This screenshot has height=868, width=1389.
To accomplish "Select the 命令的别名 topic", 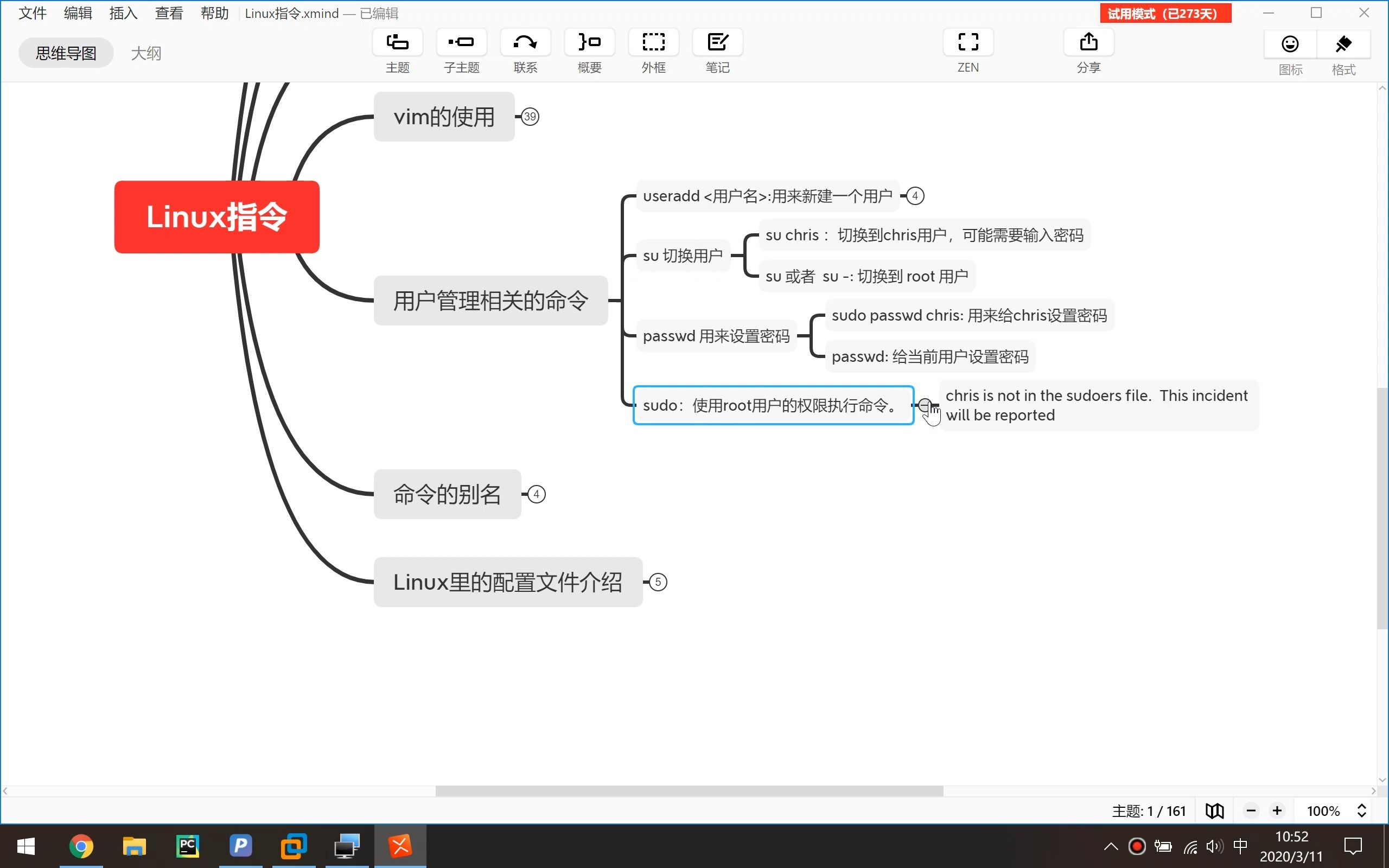I will (x=447, y=494).
